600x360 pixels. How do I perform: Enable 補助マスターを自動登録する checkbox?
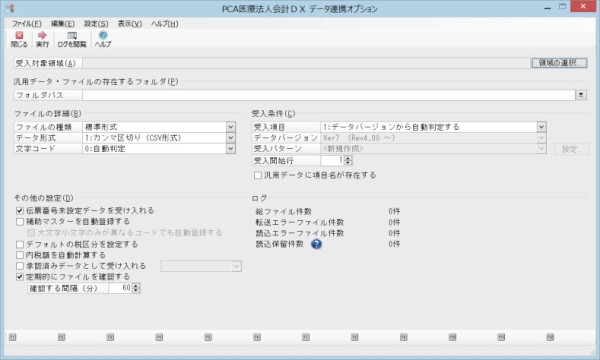[20, 222]
